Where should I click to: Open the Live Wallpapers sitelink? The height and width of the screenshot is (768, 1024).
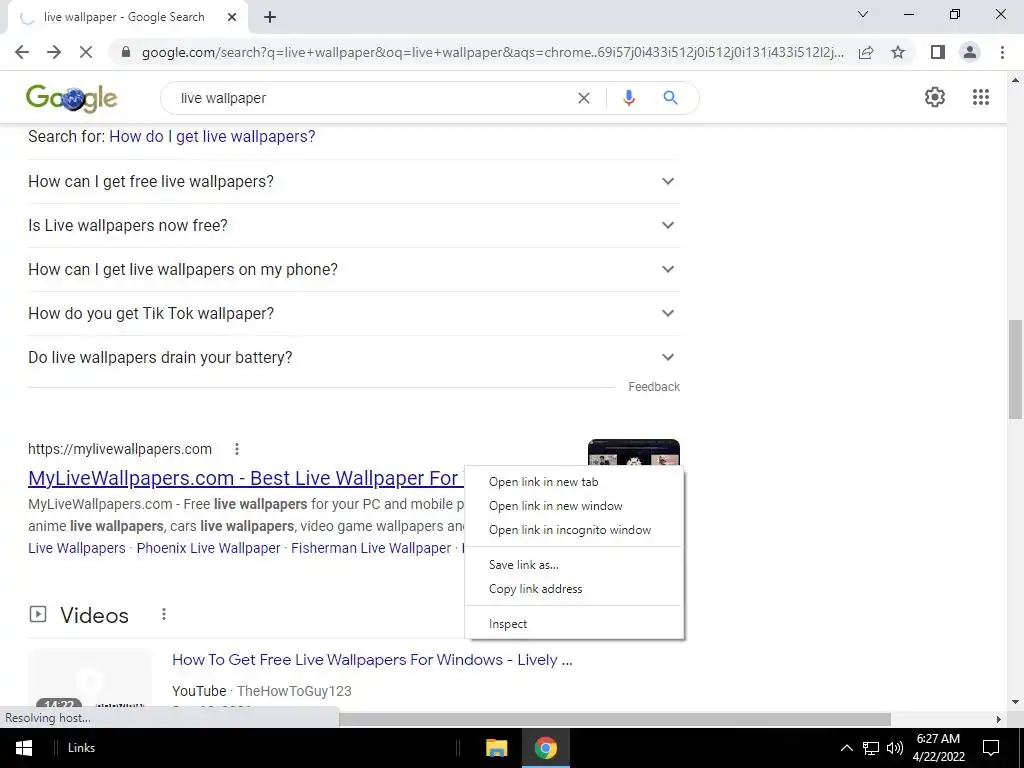point(76,548)
